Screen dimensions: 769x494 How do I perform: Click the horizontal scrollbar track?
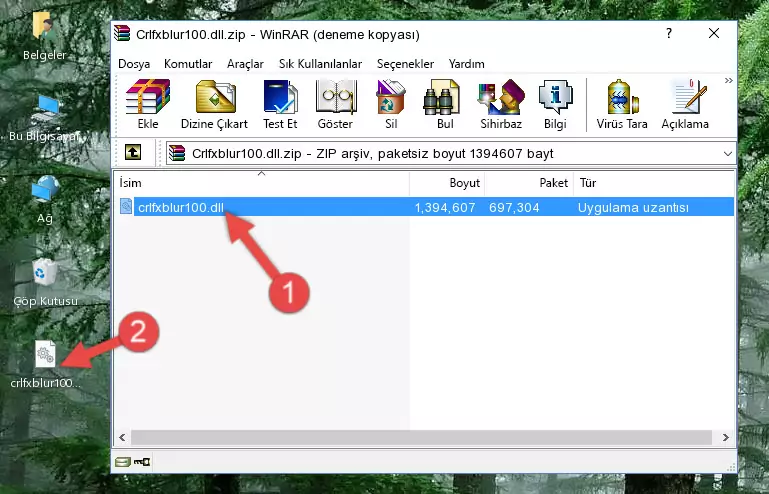point(421,437)
